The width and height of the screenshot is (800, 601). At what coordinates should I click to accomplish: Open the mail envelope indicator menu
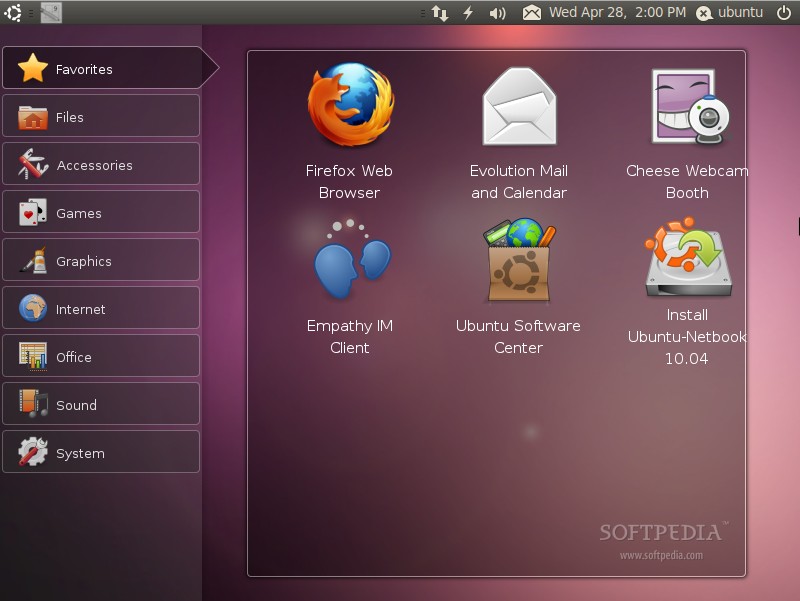point(532,12)
